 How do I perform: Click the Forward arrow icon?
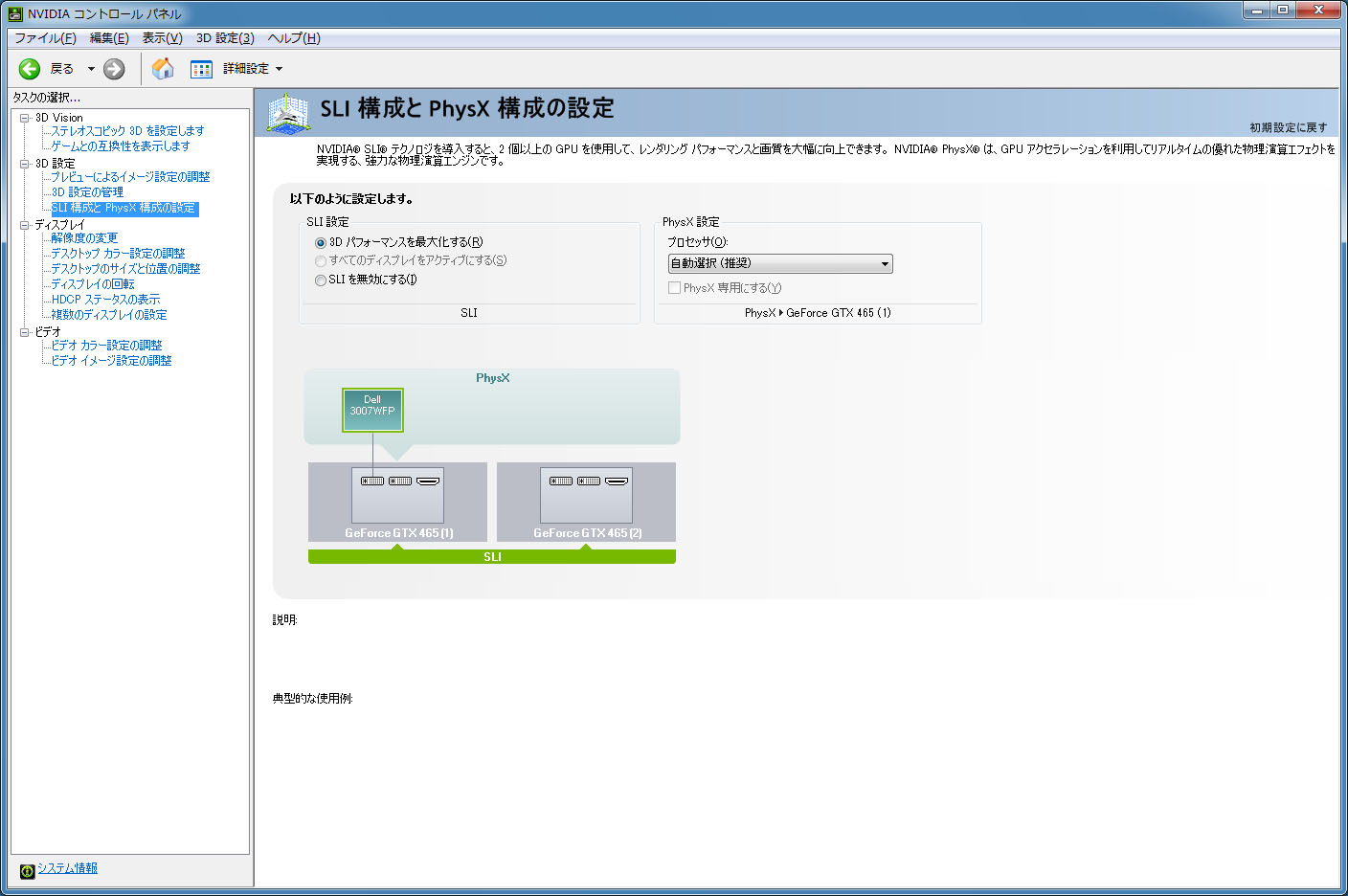[x=114, y=69]
